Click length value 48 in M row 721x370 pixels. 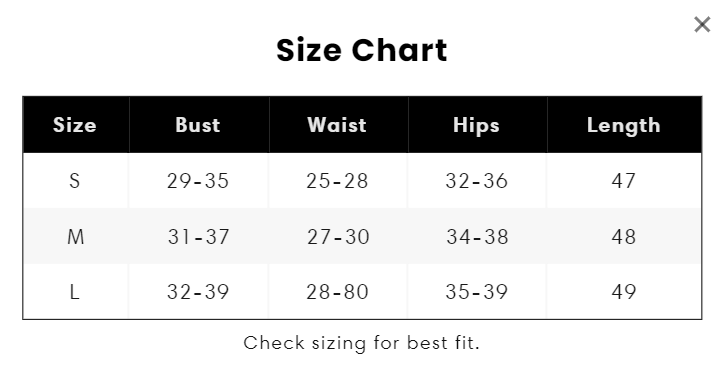coord(624,237)
